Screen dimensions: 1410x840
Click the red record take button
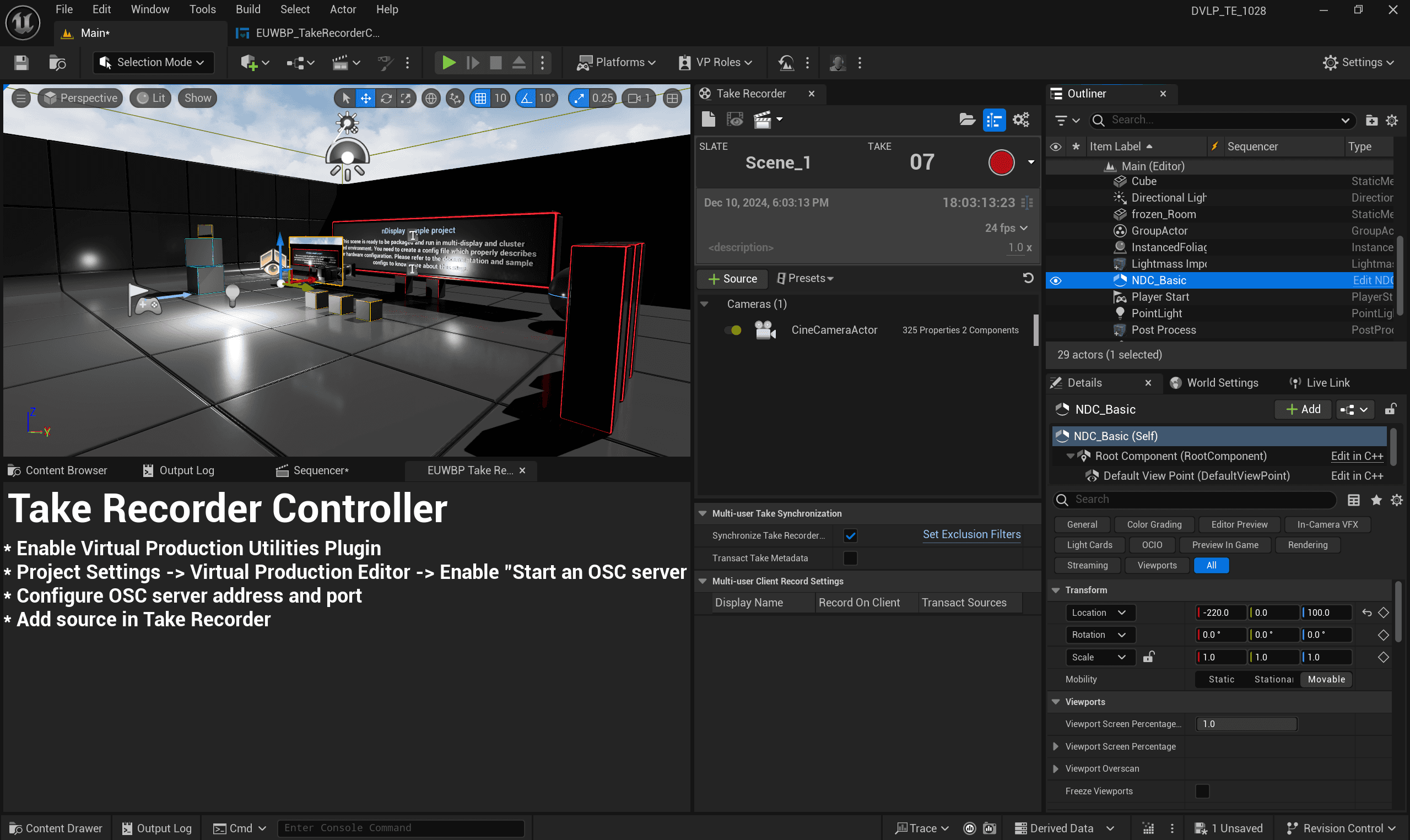coord(1001,162)
